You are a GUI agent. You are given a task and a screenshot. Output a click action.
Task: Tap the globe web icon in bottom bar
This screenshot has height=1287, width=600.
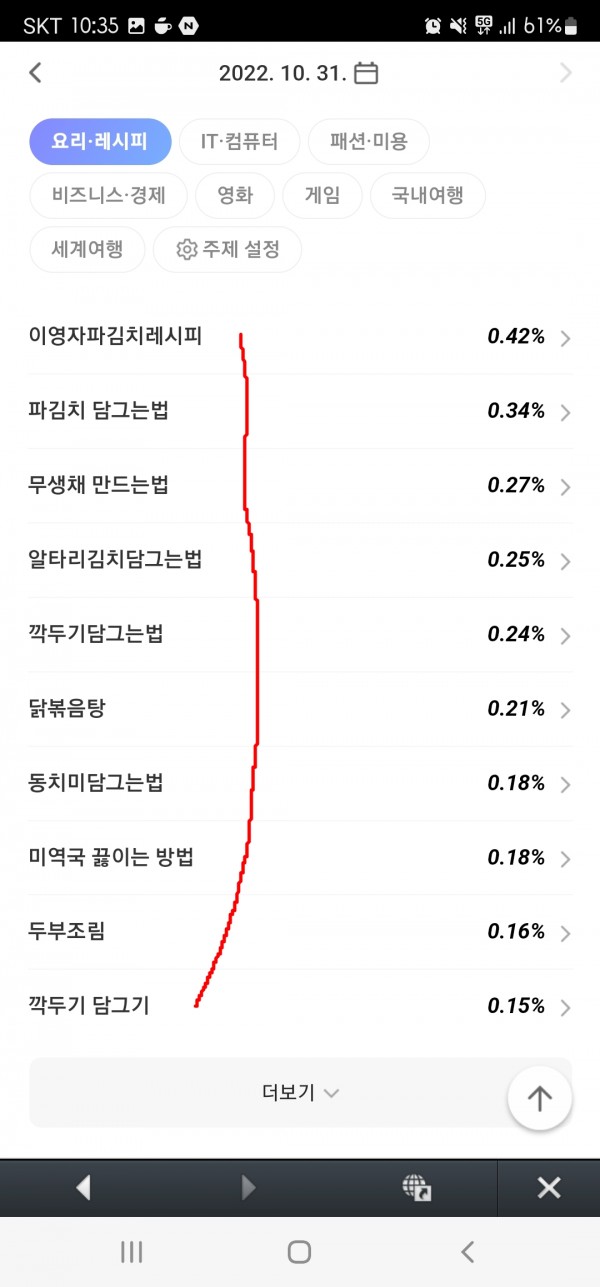click(416, 1187)
